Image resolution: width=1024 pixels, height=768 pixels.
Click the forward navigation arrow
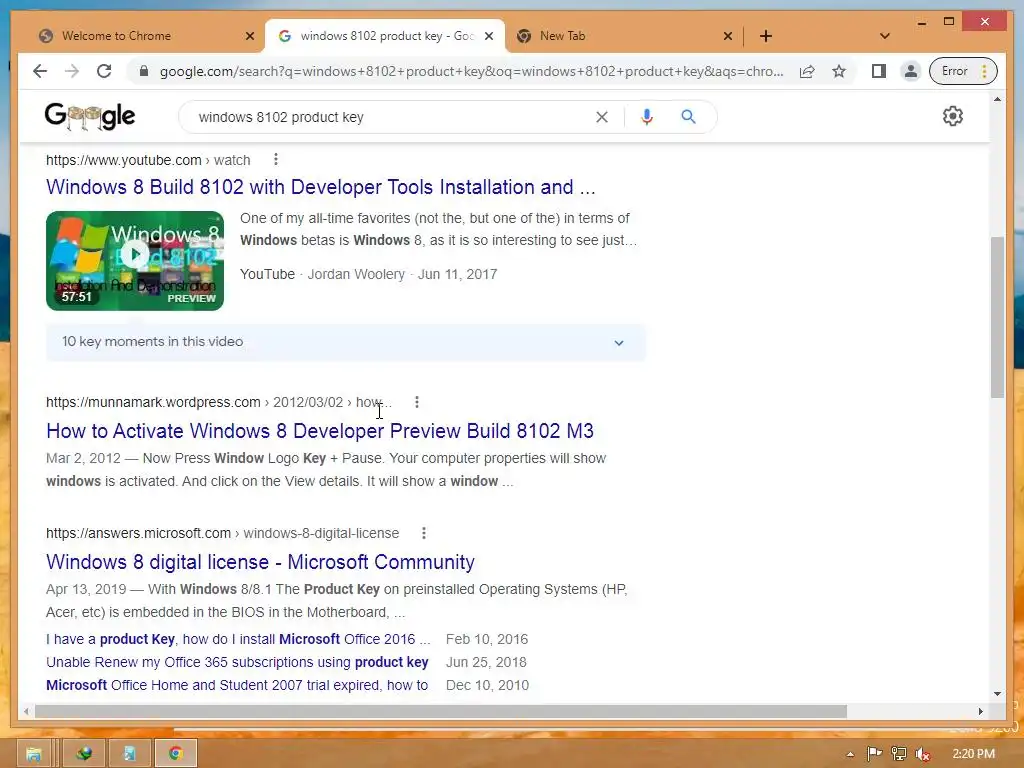72,71
